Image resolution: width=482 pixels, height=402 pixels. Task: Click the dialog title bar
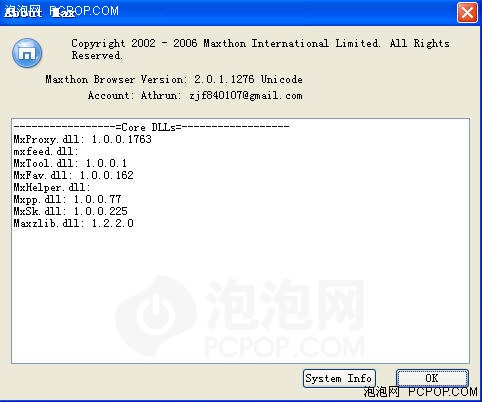tap(233, 13)
